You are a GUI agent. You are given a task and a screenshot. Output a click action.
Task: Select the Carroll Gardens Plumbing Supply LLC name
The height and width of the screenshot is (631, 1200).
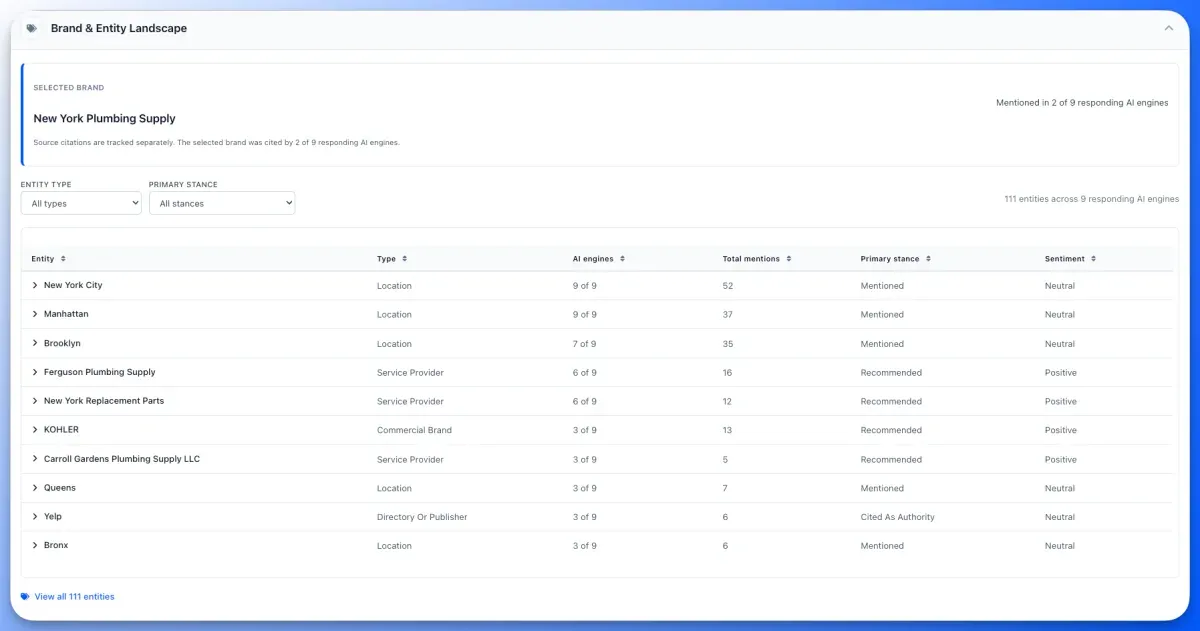click(122, 459)
